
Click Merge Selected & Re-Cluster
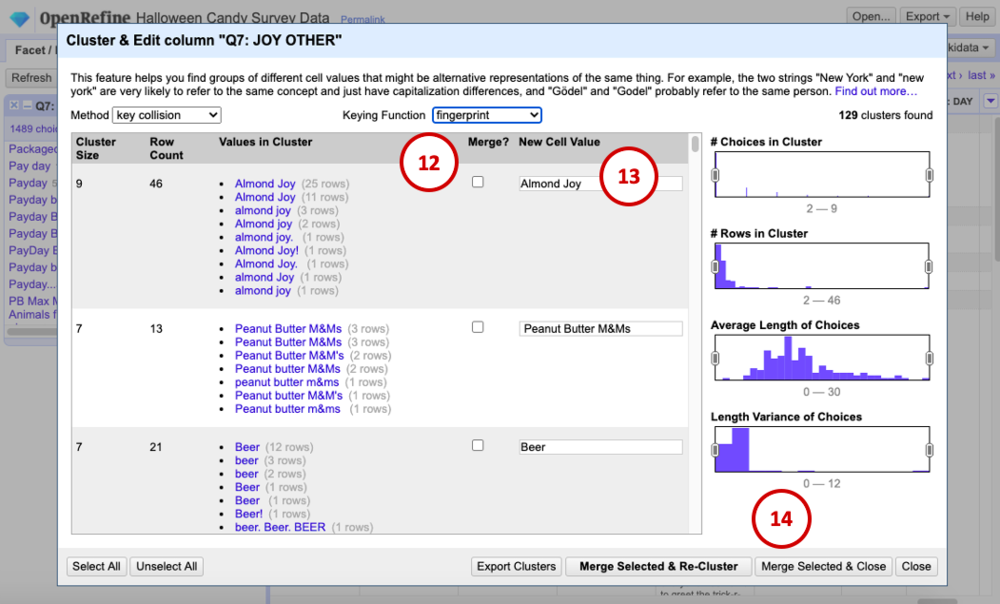tap(658, 566)
